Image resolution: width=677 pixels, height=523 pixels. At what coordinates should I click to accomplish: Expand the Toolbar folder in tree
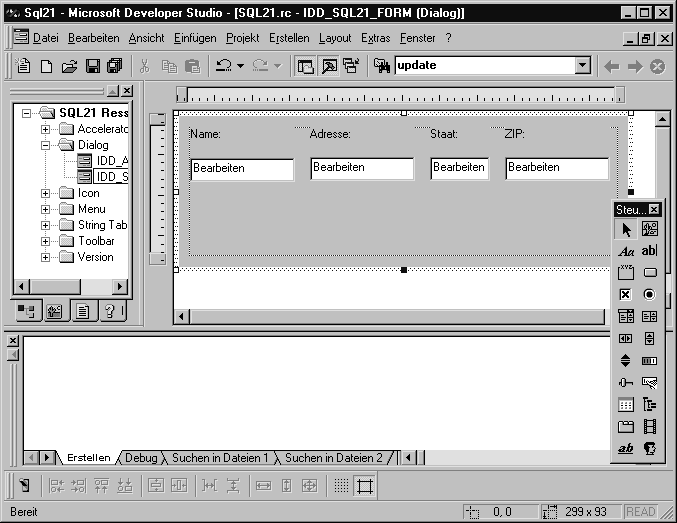point(45,241)
